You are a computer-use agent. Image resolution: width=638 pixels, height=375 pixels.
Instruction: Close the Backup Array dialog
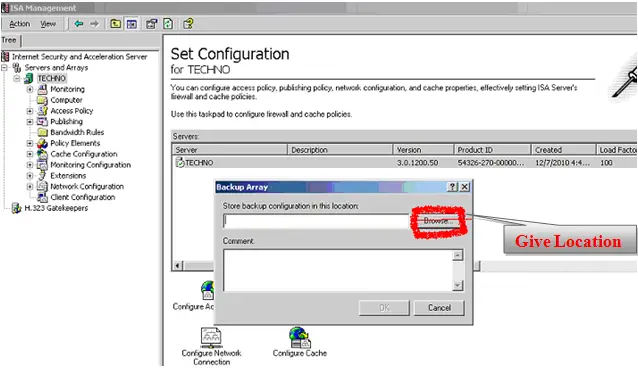pos(464,187)
